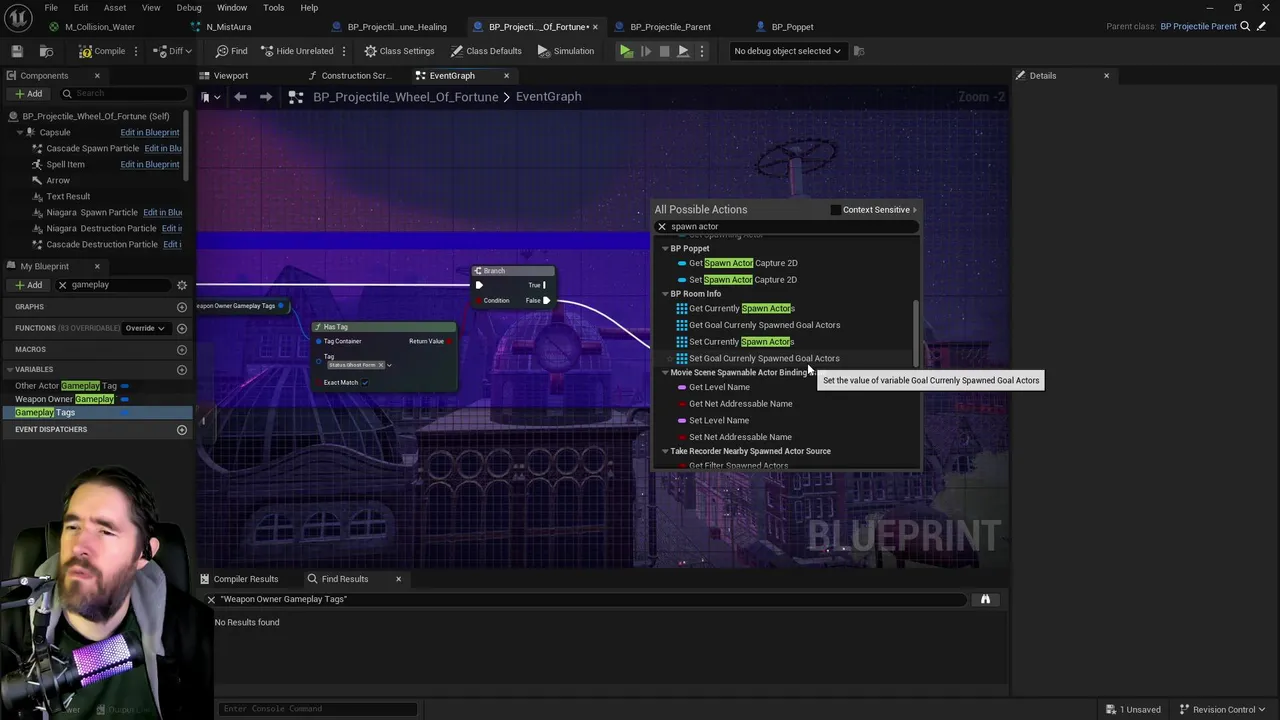Open the Override functions dropdown
The image size is (1280, 720).
tap(145, 328)
